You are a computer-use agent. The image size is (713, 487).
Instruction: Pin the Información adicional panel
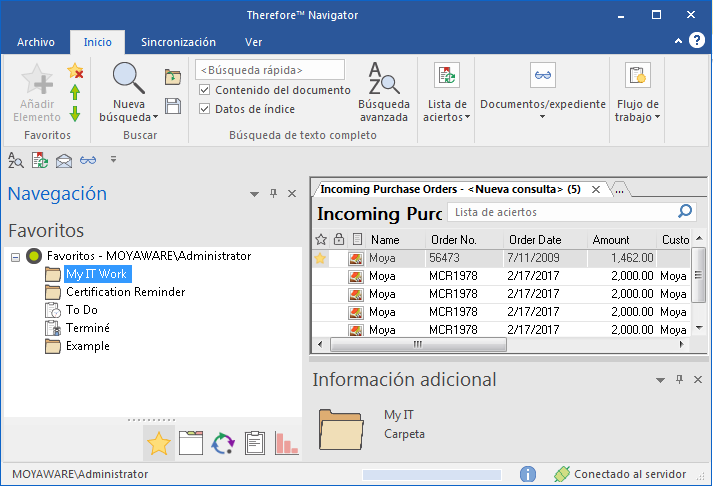click(679, 379)
